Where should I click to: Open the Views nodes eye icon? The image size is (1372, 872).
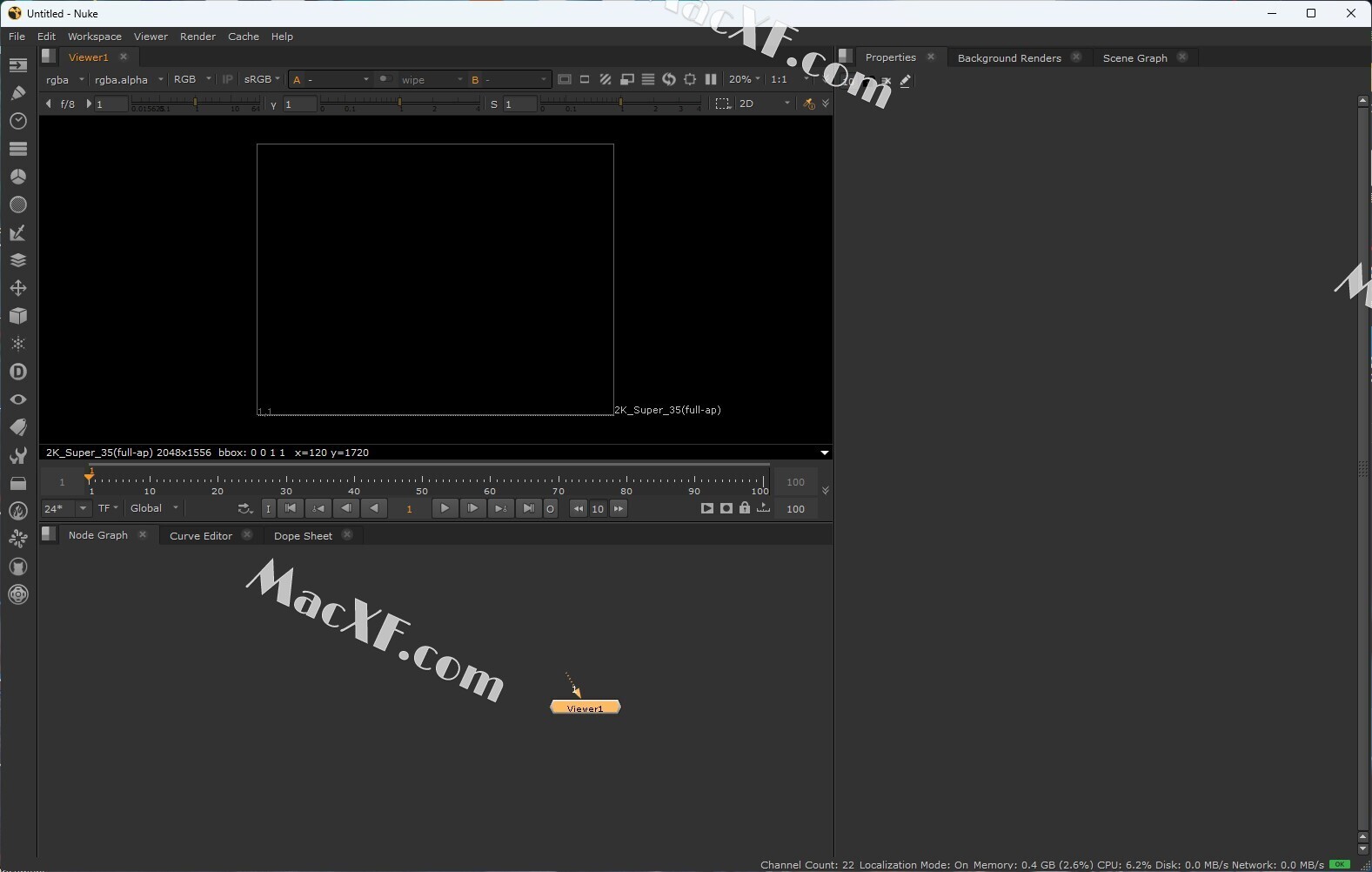17,399
